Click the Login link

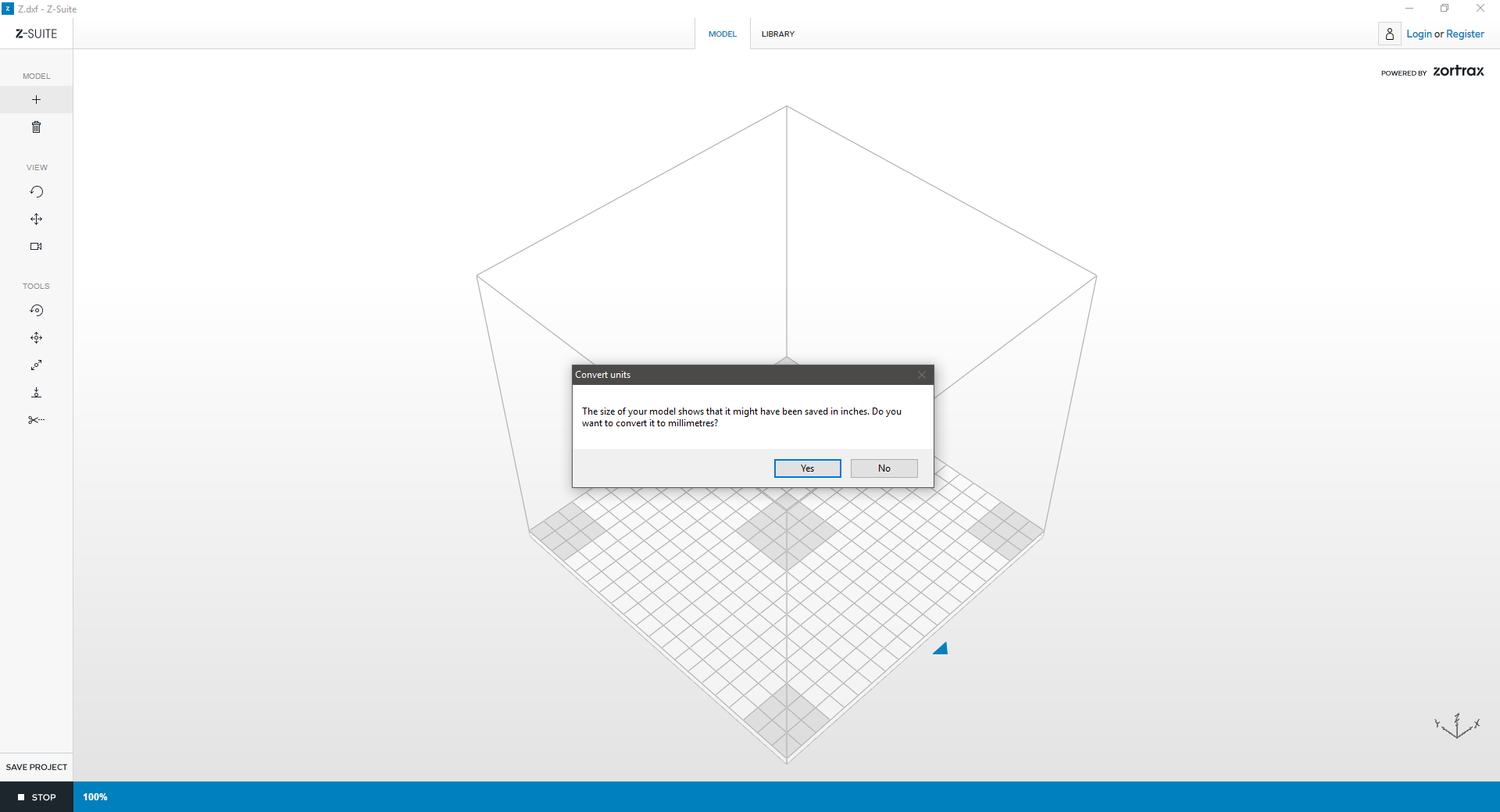pyautogui.click(x=1419, y=34)
